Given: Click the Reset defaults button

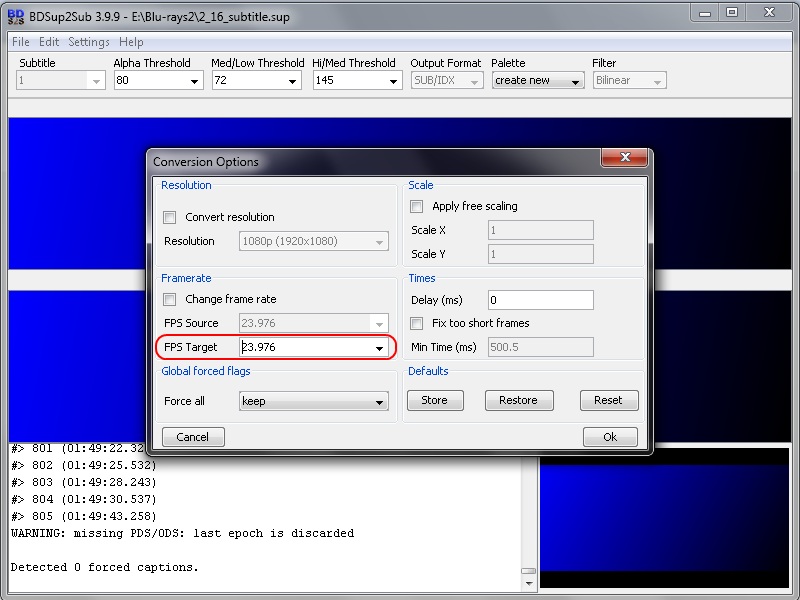Looking at the screenshot, I should [x=609, y=401].
